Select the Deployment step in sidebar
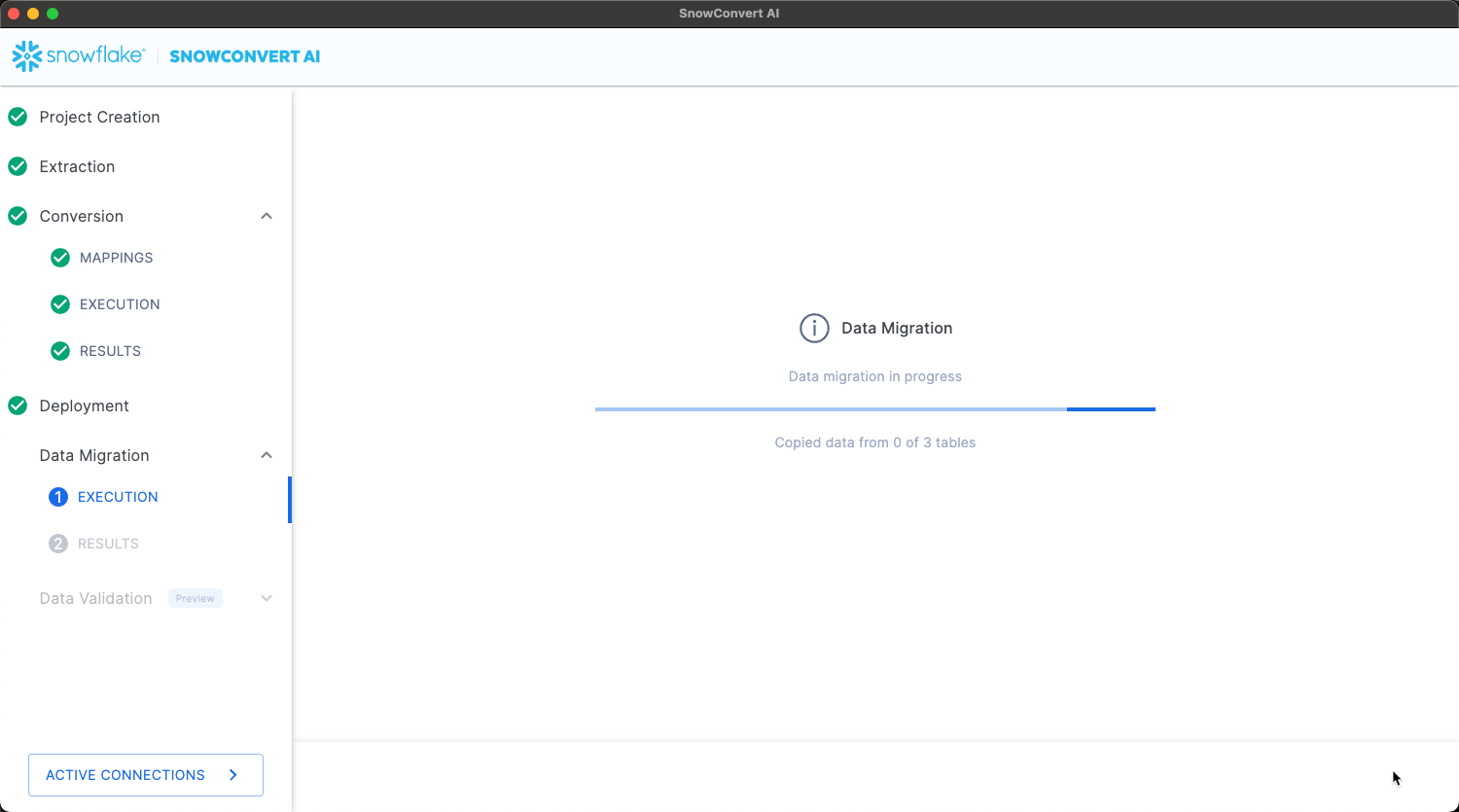Screen dimensions: 1459x812 84,406
